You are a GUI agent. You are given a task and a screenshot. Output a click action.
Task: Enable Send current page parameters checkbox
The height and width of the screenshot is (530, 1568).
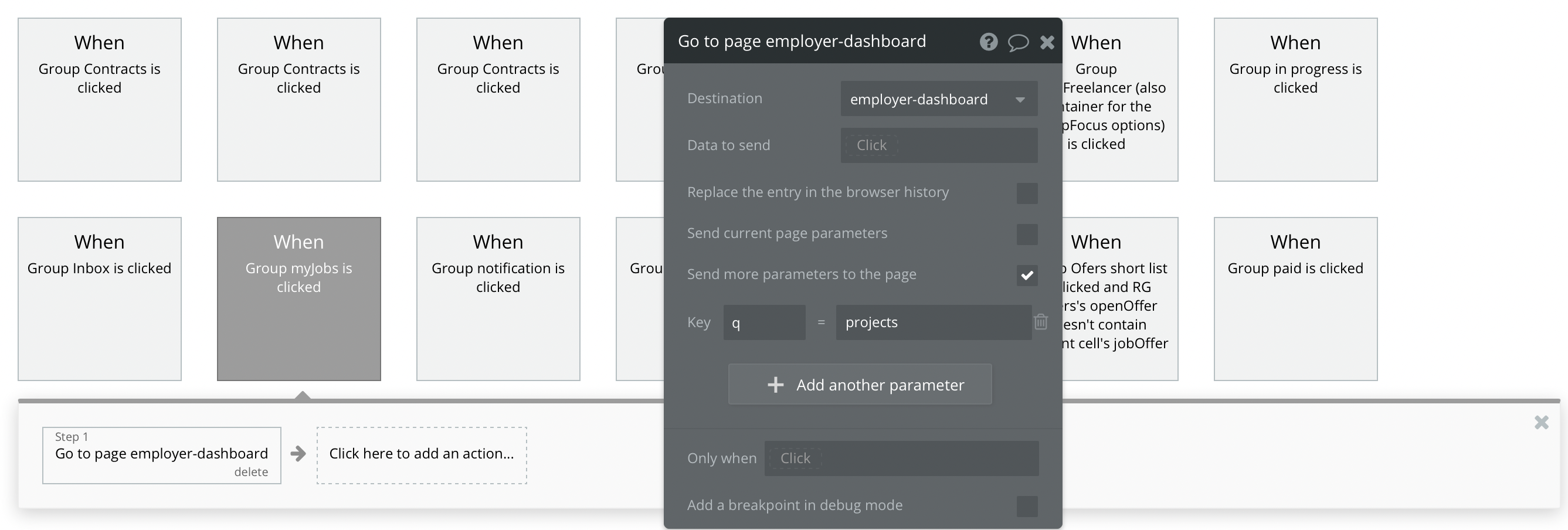[x=1027, y=235]
